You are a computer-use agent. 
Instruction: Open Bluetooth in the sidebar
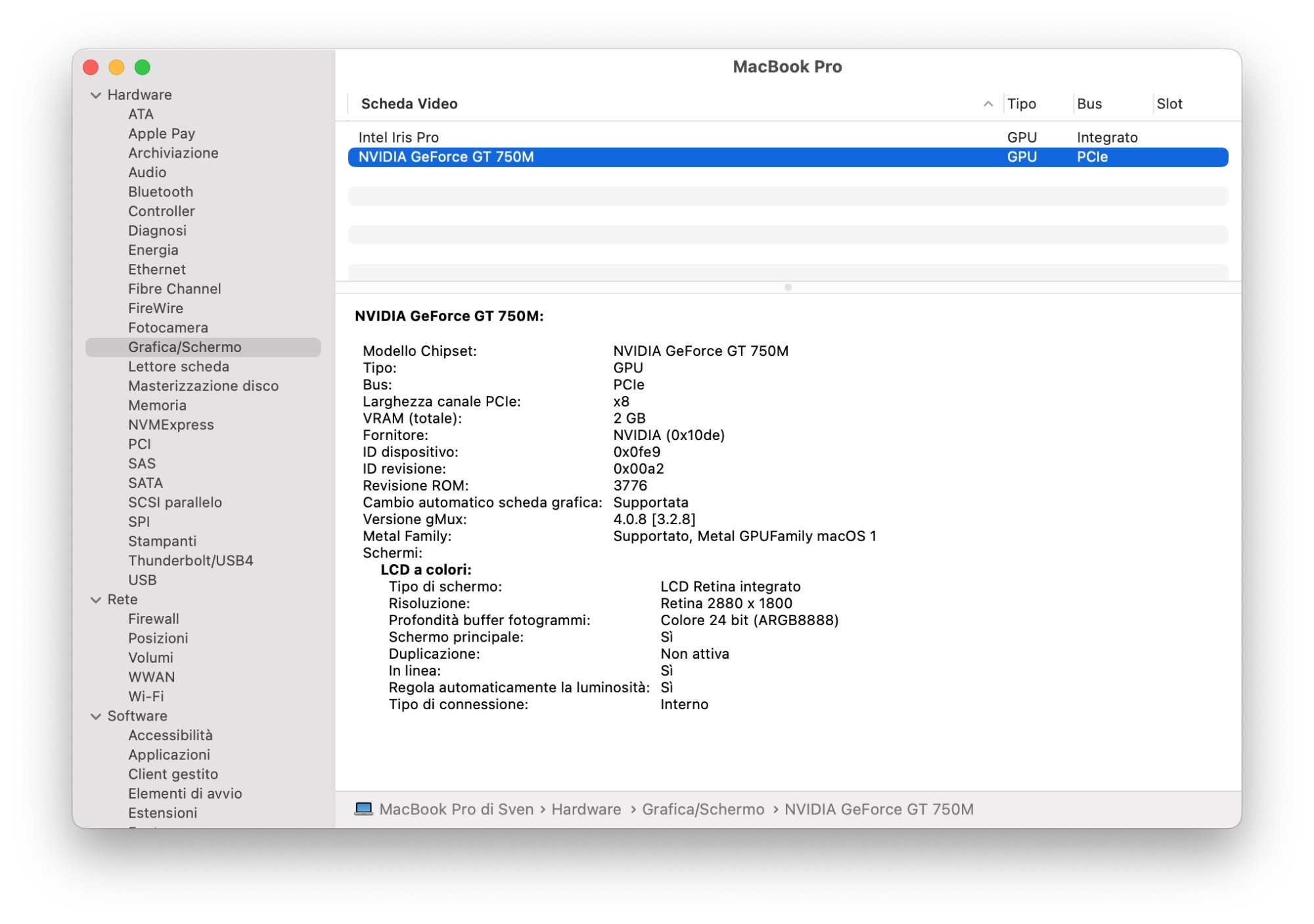tap(160, 192)
